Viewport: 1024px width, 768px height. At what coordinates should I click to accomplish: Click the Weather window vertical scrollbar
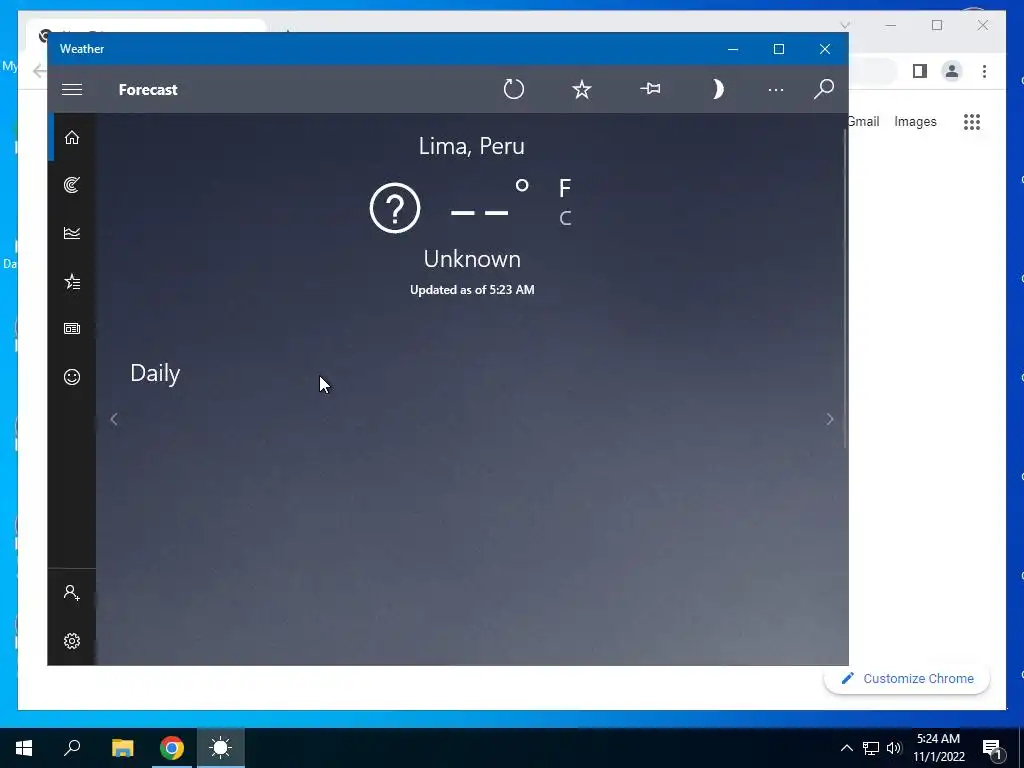pyautogui.click(x=845, y=287)
